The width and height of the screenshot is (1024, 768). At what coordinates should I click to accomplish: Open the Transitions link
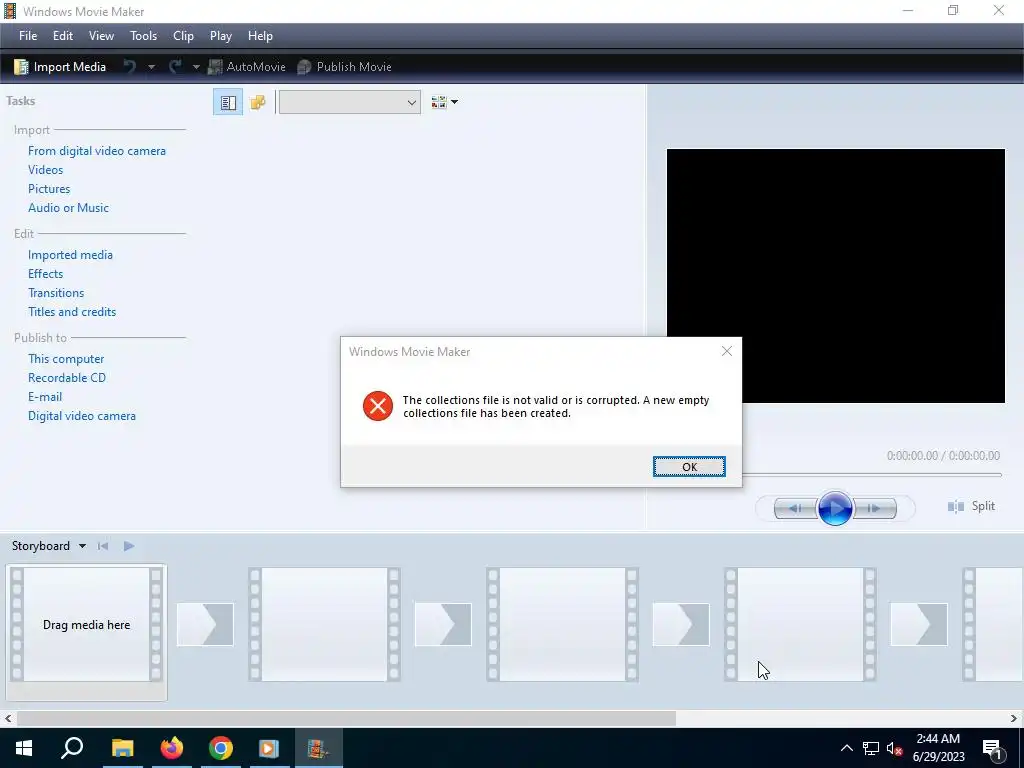56,293
